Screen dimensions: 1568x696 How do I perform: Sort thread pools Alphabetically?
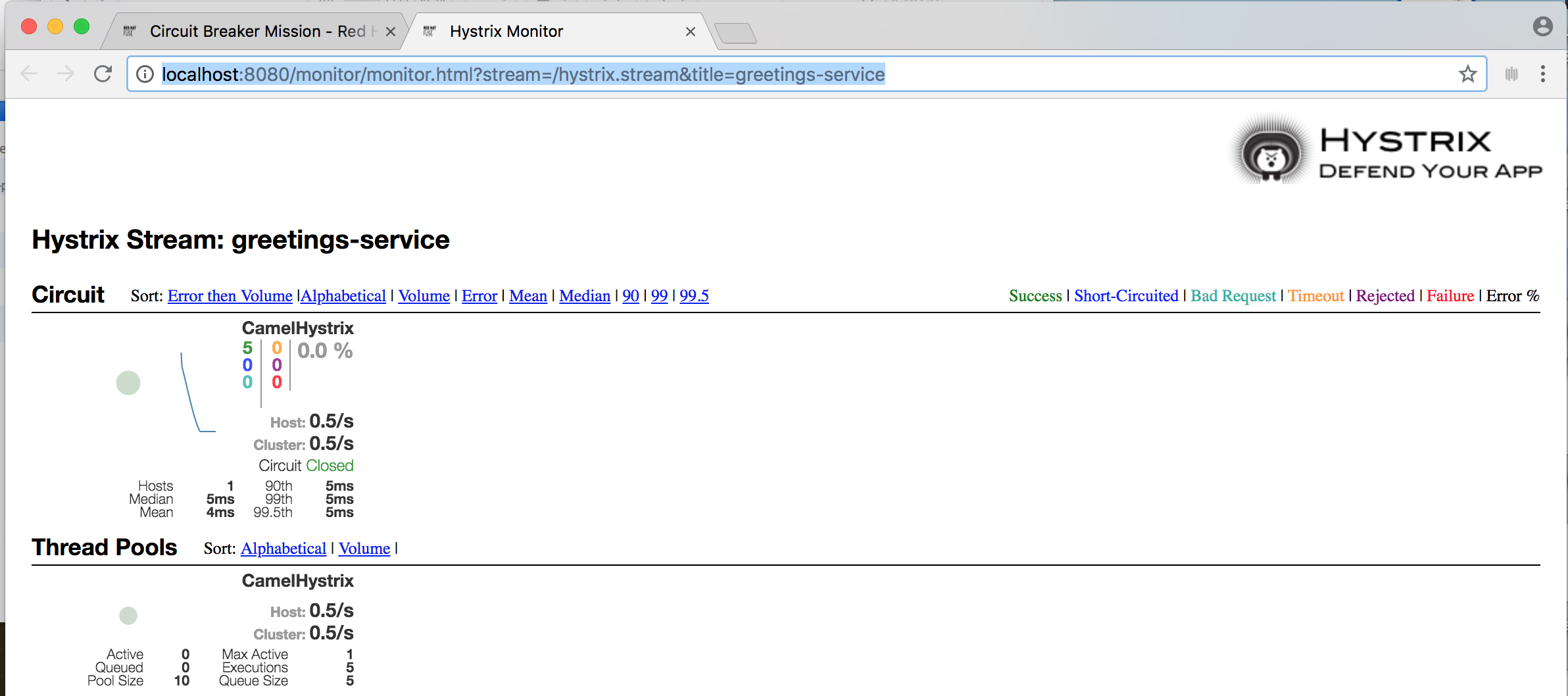283,549
